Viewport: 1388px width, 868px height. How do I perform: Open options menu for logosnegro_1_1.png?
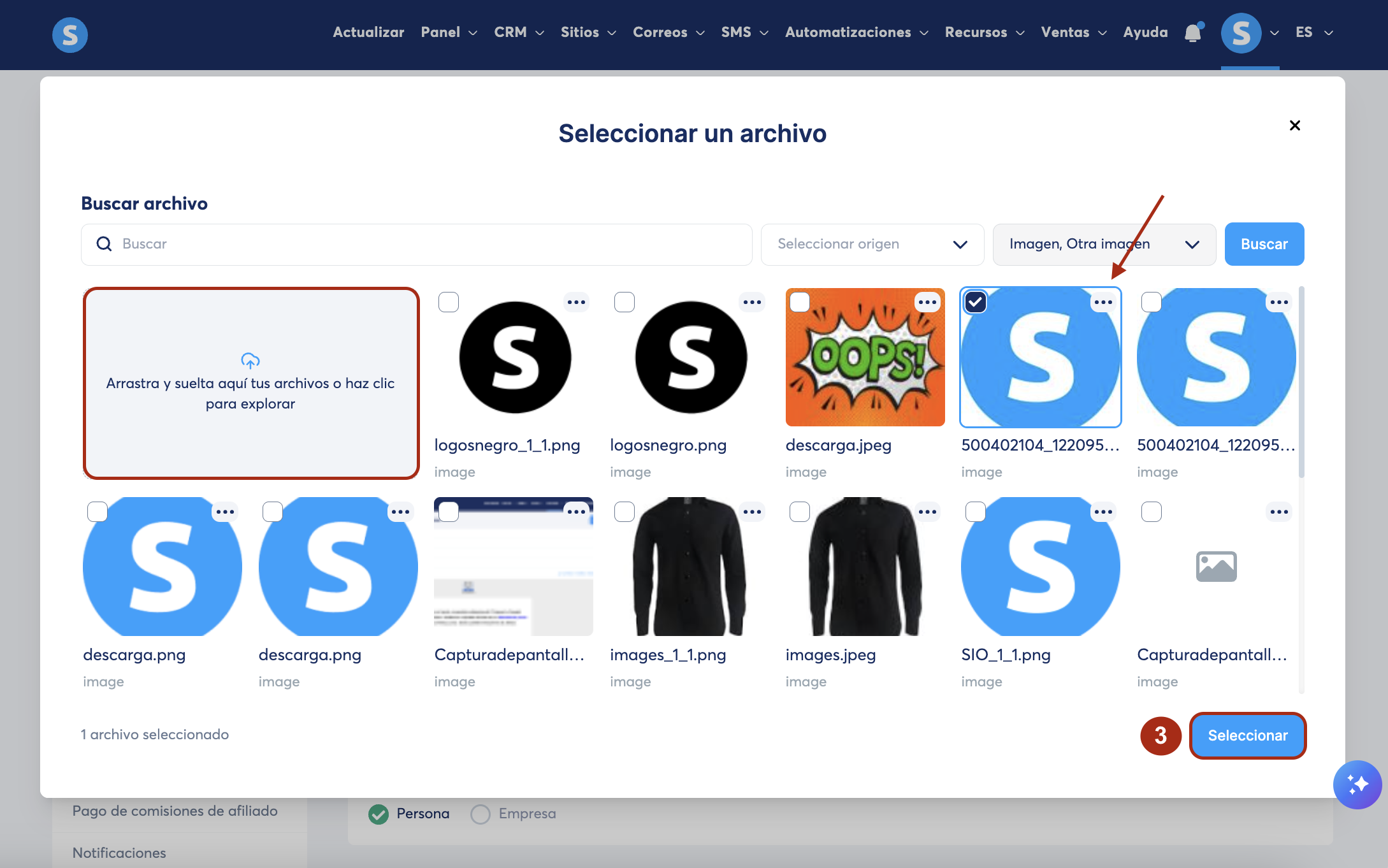coord(576,302)
